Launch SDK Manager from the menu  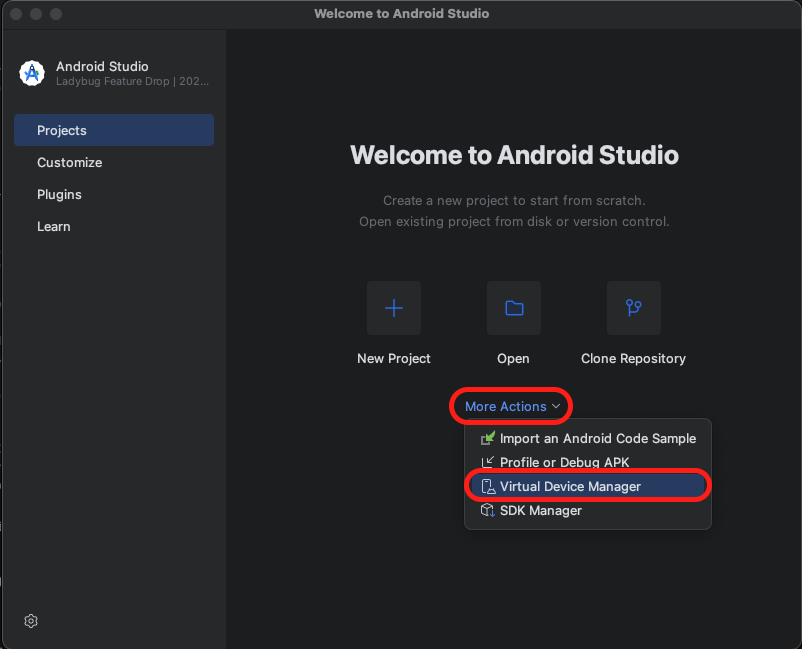(x=588, y=510)
